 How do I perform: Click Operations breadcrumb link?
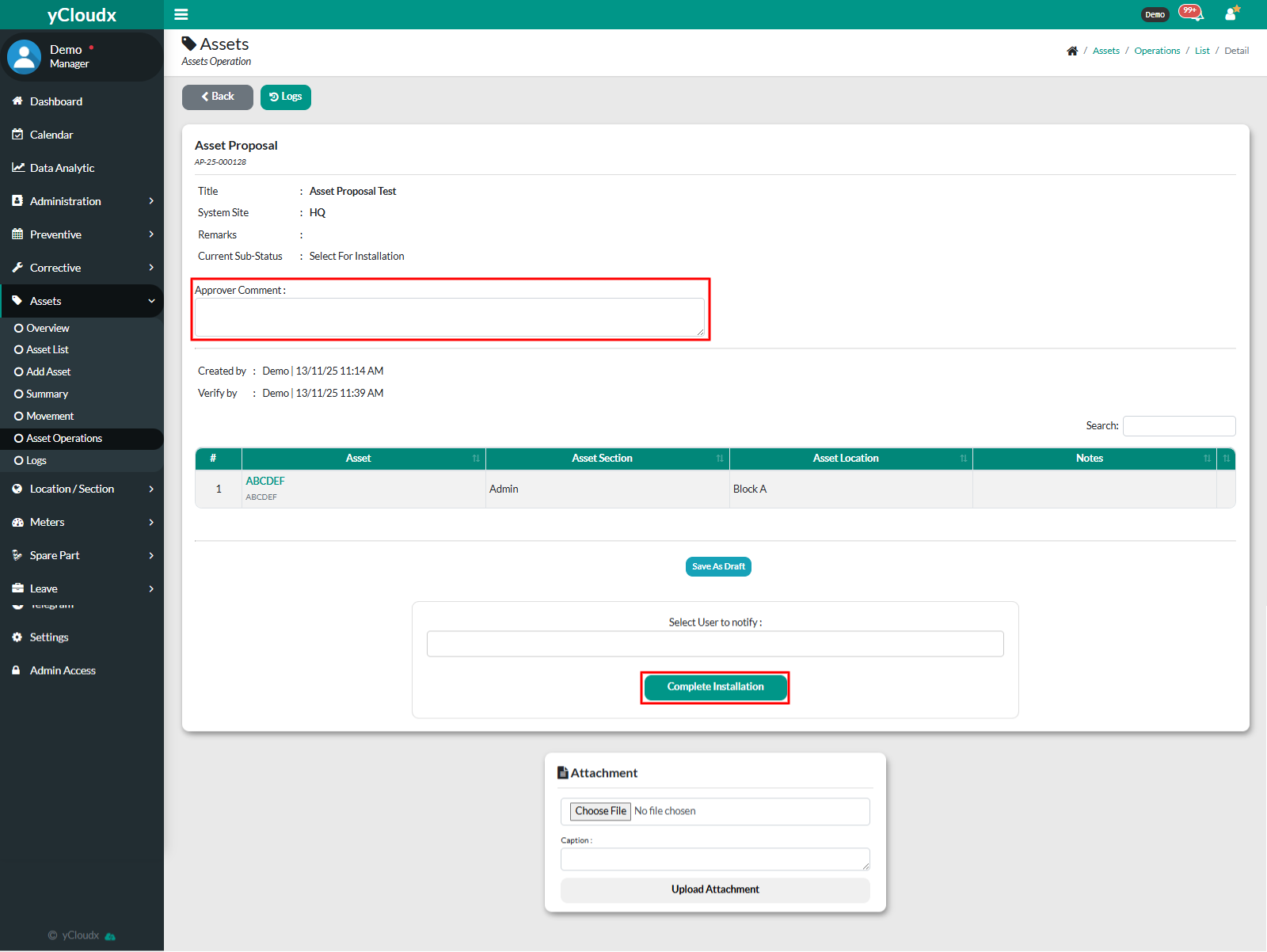click(1157, 51)
